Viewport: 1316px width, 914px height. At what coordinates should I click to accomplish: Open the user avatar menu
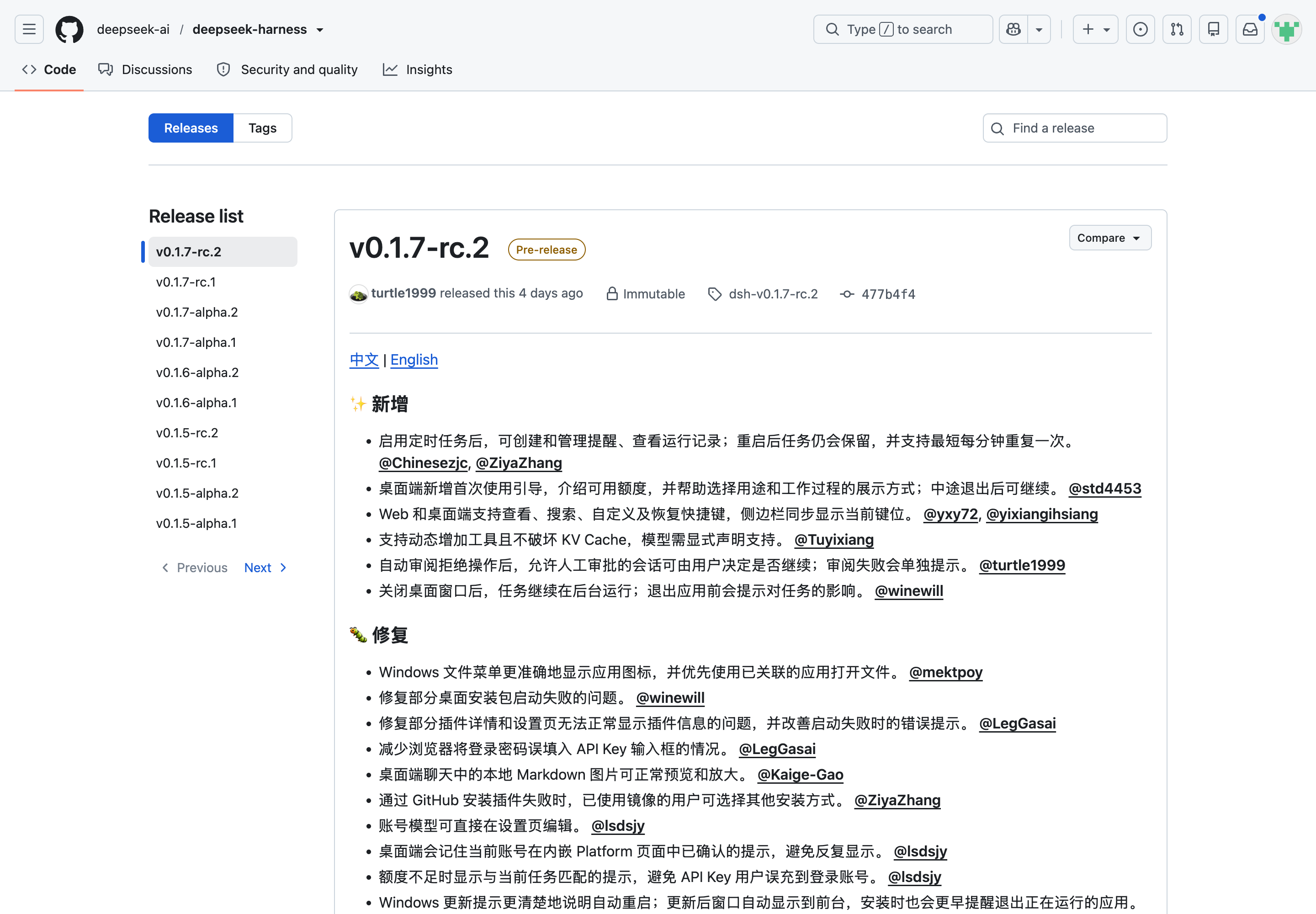pos(1287,29)
